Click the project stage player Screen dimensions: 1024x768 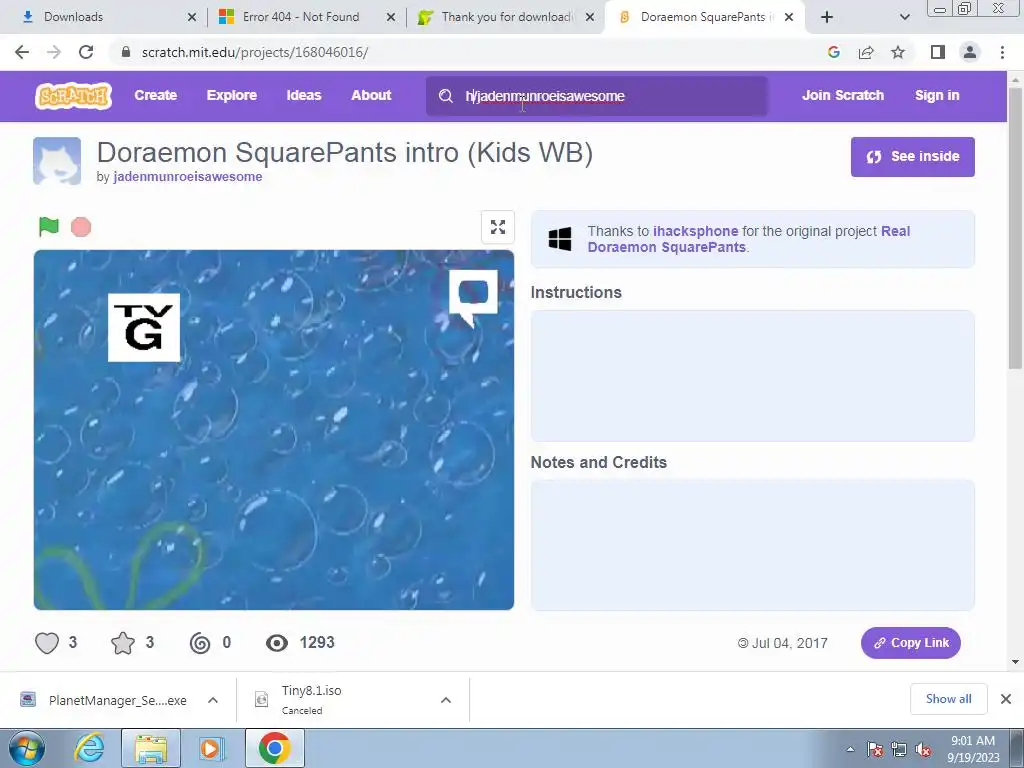[x=274, y=430]
